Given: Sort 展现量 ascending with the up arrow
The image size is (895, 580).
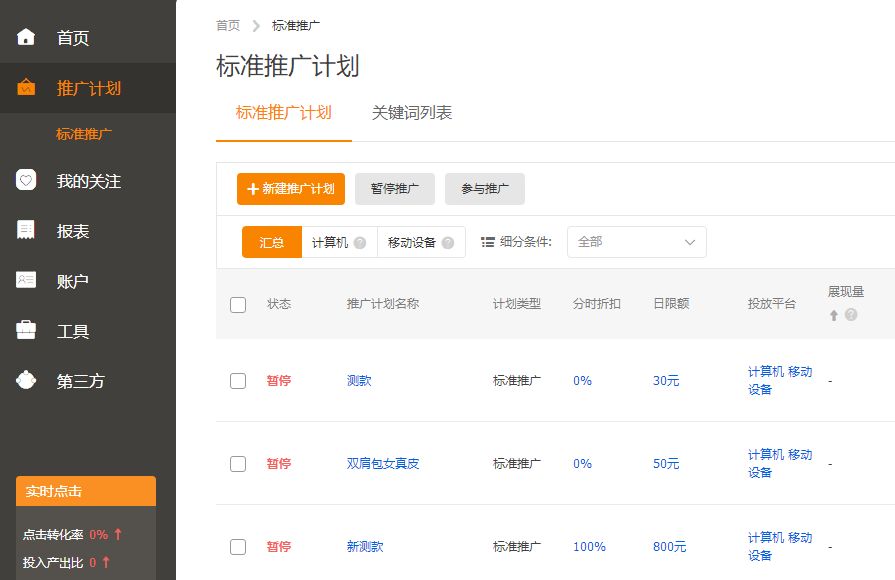Looking at the screenshot, I should pos(833,314).
